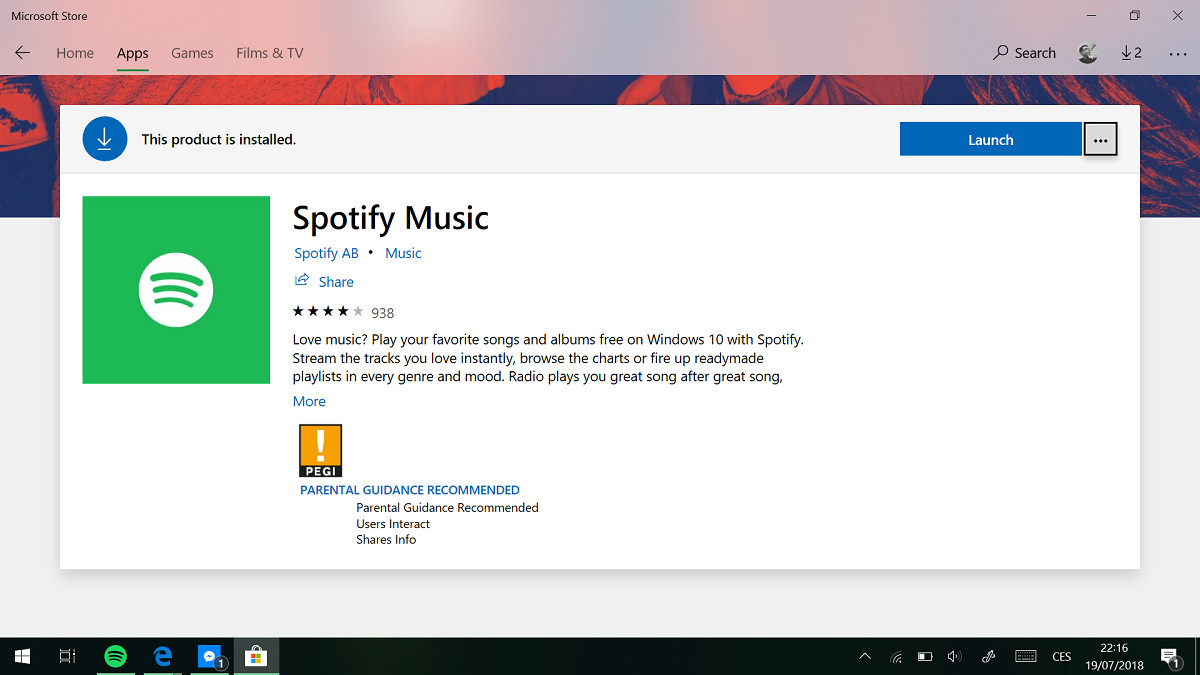The width and height of the screenshot is (1200, 675).
Task: Click the 'Shares Info' text
Action: 386,540
